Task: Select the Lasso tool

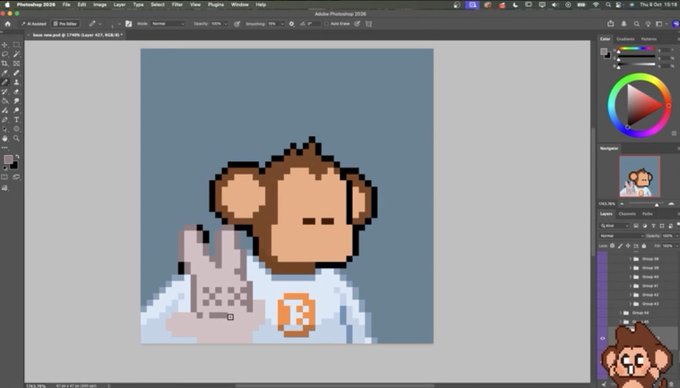Action: tap(5, 54)
